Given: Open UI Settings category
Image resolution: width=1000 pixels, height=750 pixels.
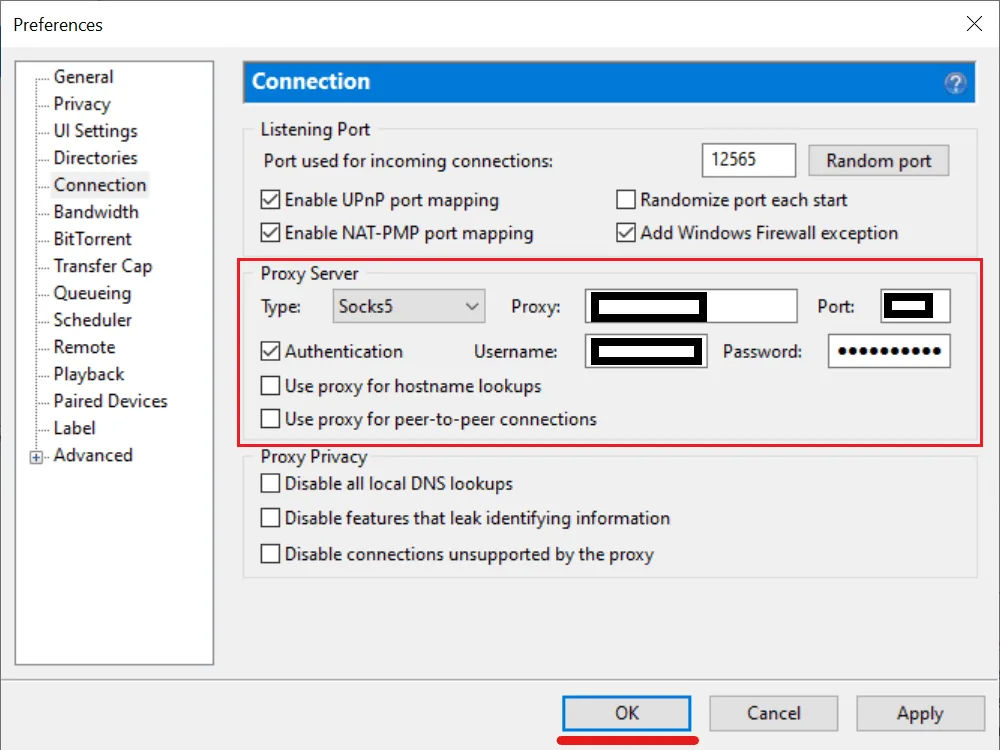Looking at the screenshot, I should coord(96,131).
